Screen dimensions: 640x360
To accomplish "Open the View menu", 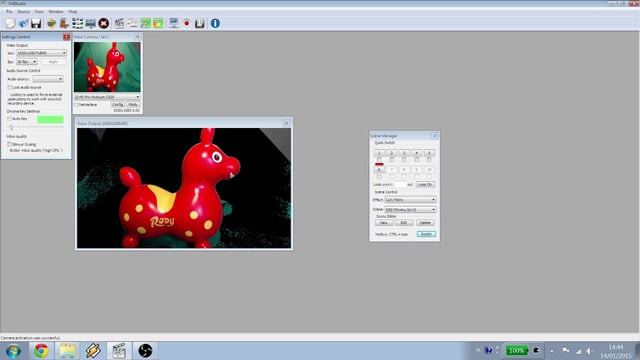I will click(39, 12).
